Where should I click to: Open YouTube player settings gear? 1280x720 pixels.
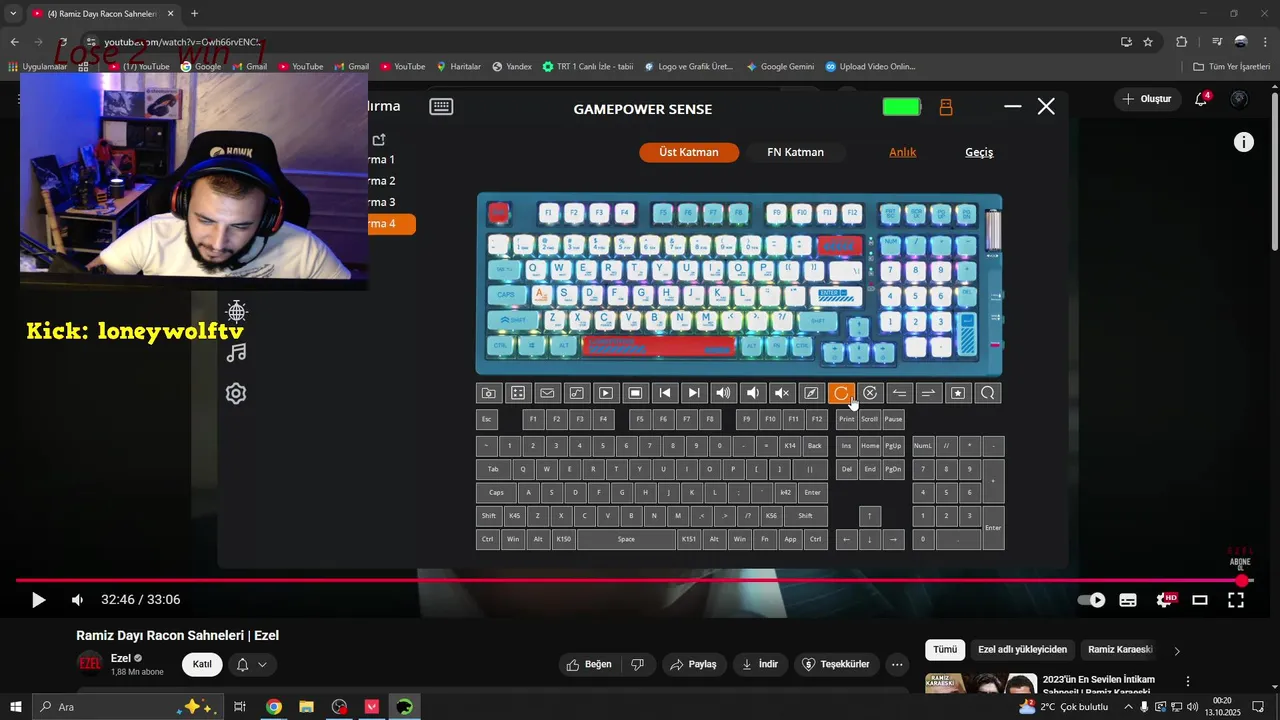click(1165, 600)
